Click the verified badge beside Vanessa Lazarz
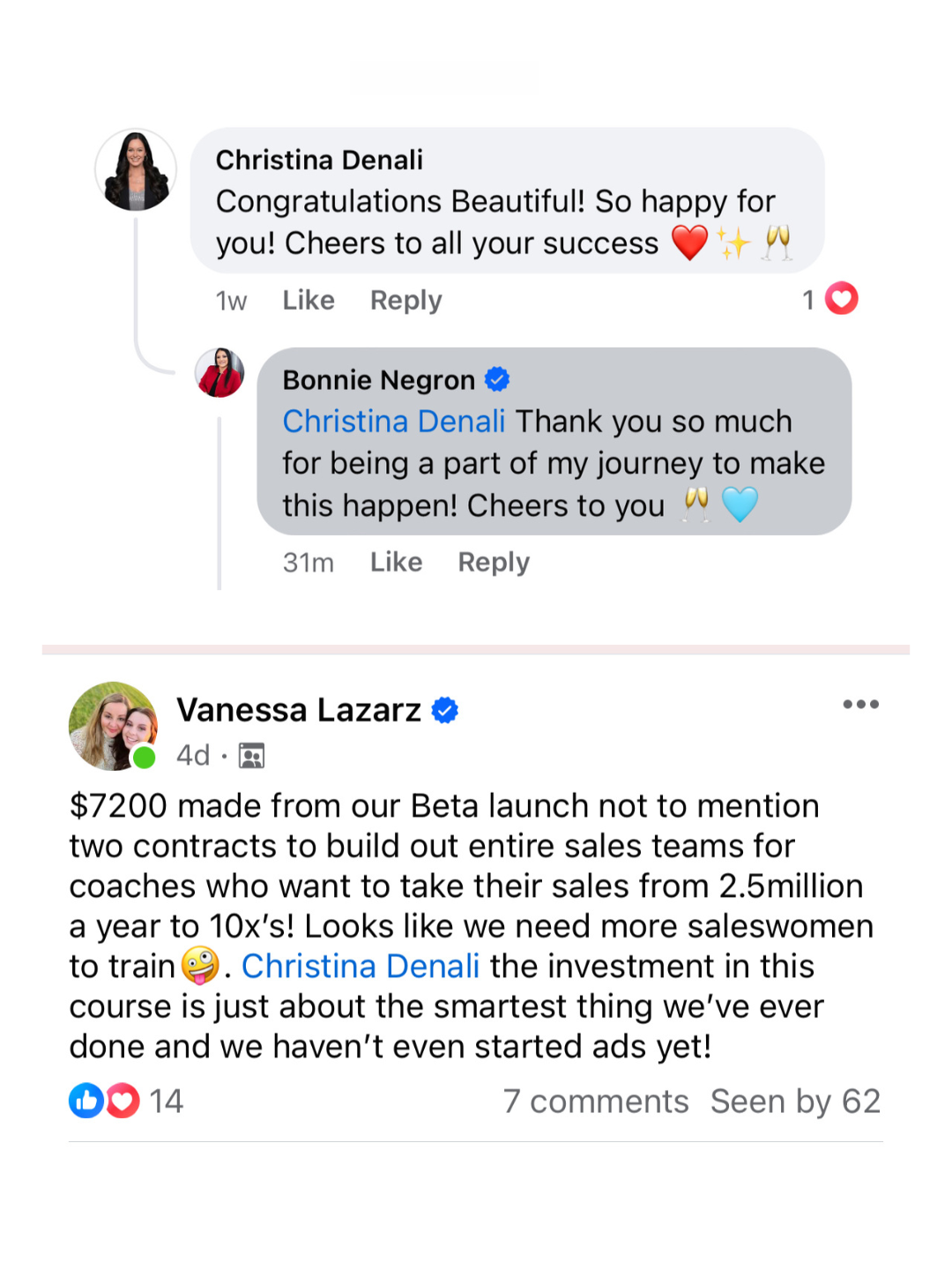 (445, 710)
